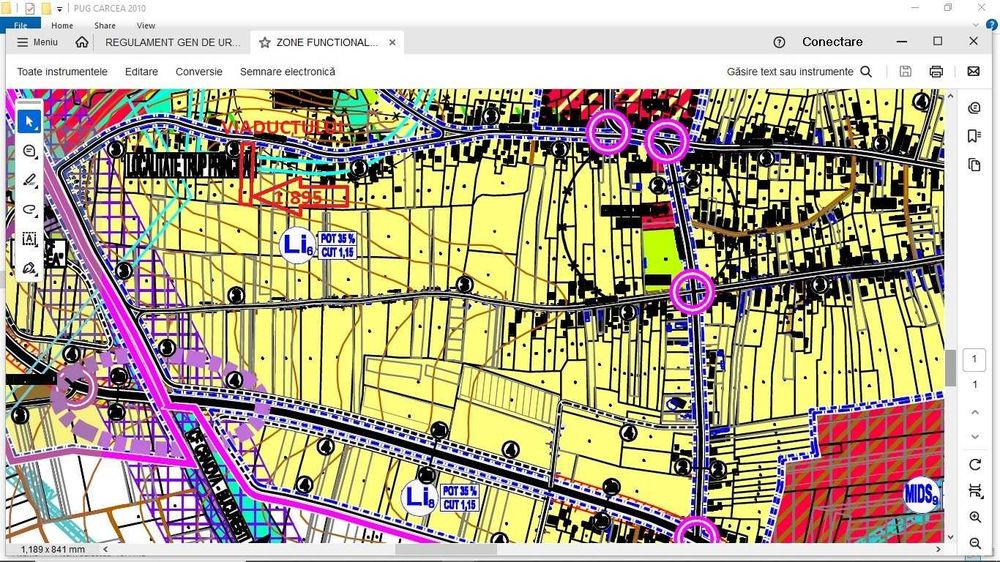Screen dimensions: 1000x562
Task: Print the document via printer icon
Action: click(x=936, y=71)
